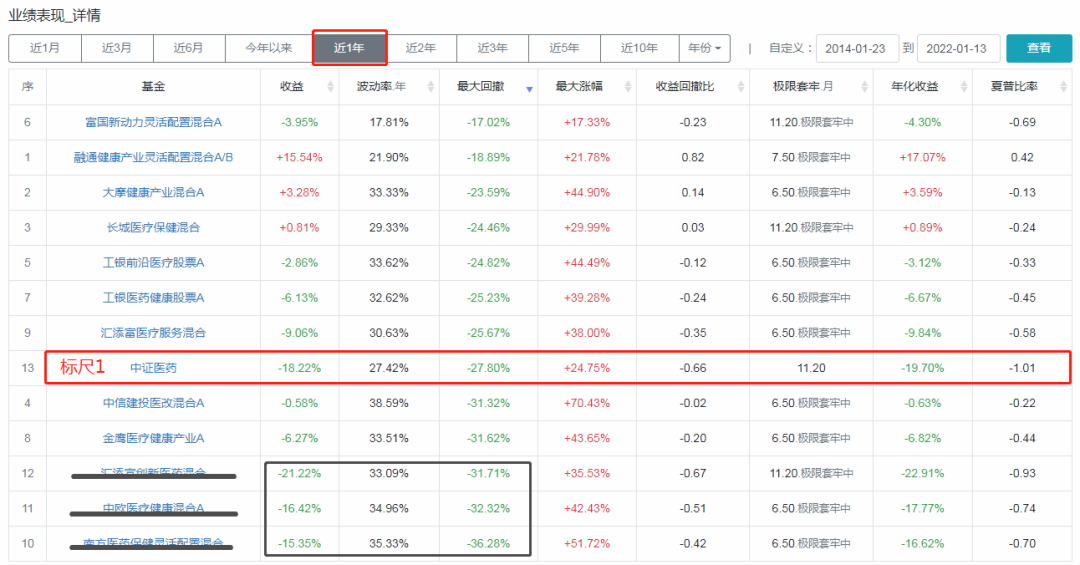Select the 近2年 period tab
The image size is (1080, 565).
point(421,48)
